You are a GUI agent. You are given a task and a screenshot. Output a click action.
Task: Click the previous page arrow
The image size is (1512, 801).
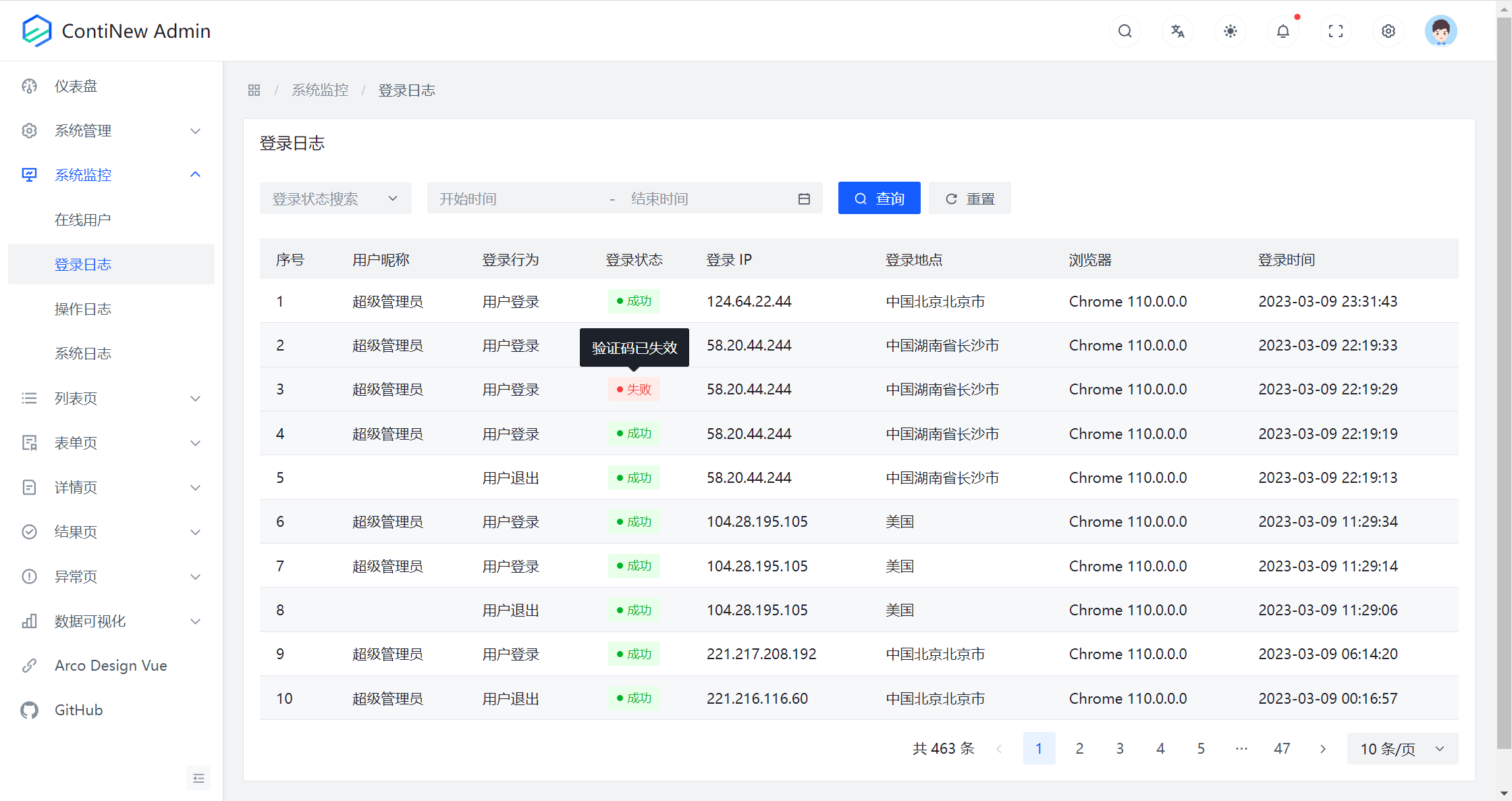[x=999, y=748]
